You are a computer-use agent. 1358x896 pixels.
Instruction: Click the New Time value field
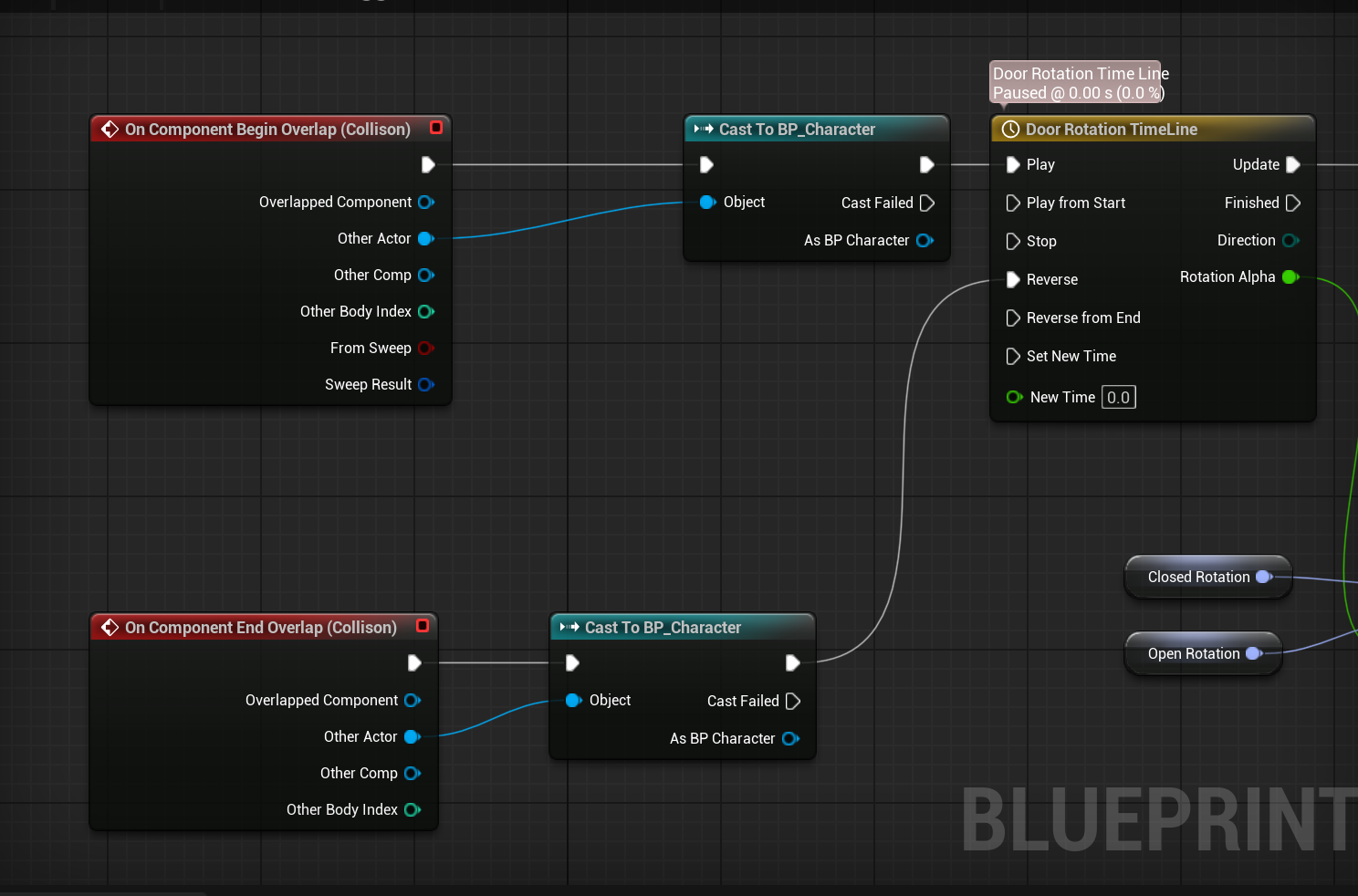1119,397
